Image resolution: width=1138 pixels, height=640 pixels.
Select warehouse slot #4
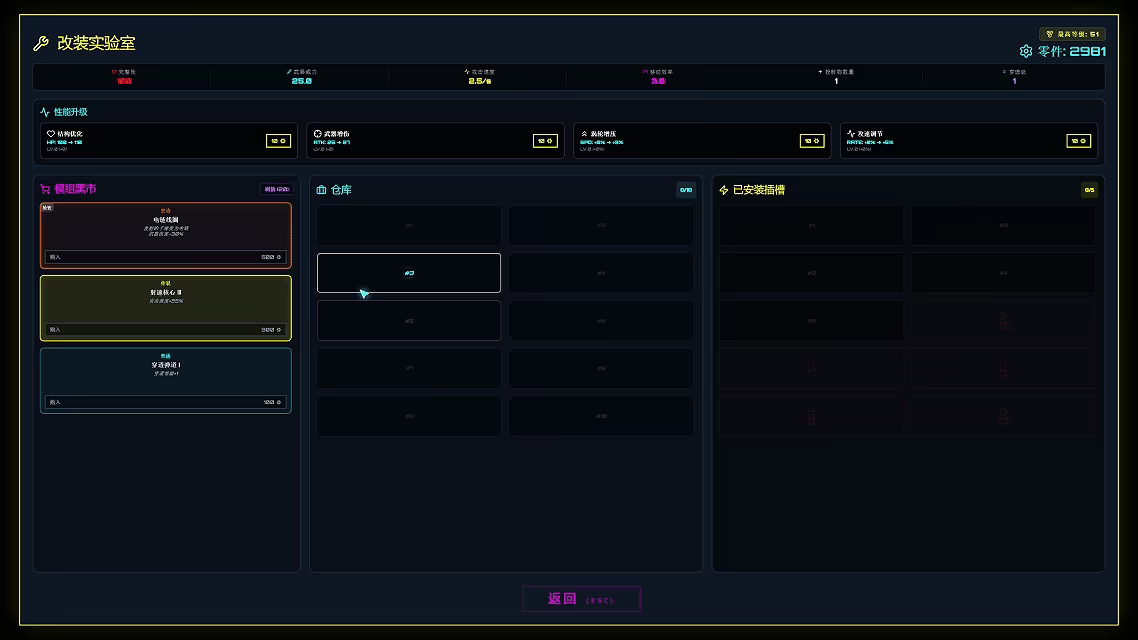(601, 273)
